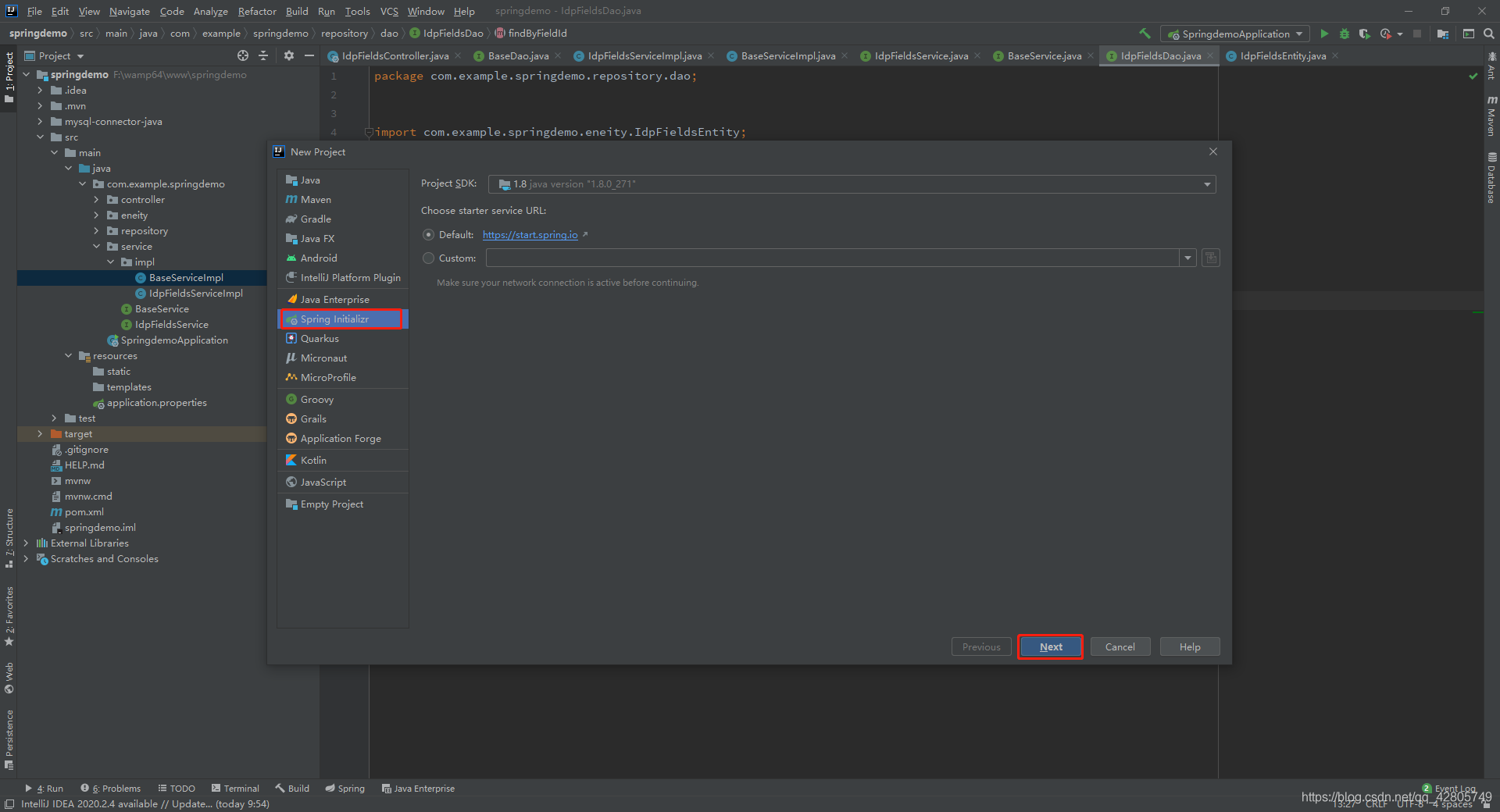The height and width of the screenshot is (812, 1500).
Task: Open Project panel settings gear
Action: click(289, 55)
